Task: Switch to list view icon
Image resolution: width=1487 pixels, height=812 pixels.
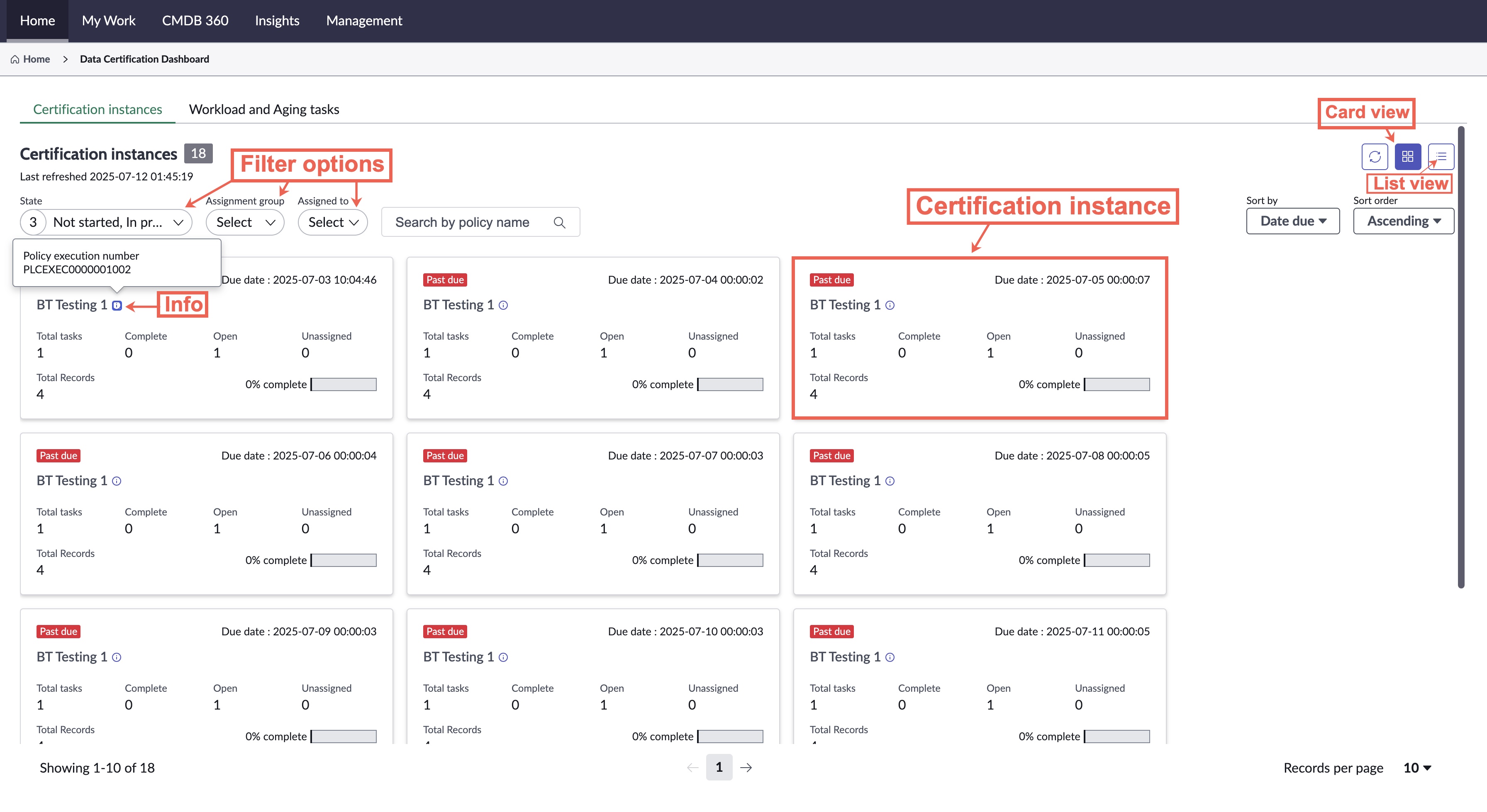Action: click(1441, 156)
